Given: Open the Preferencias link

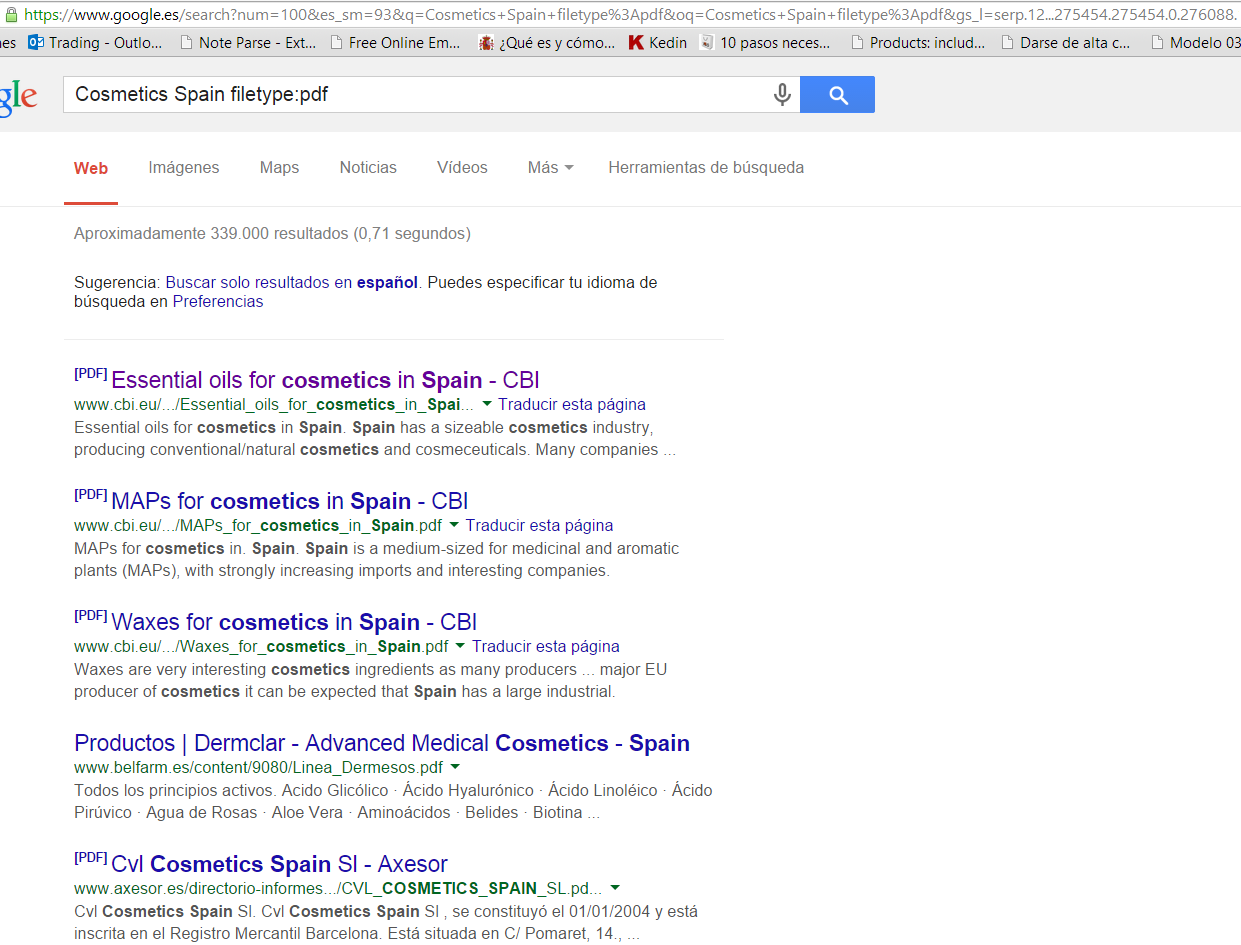Looking at the screenshot, I should pyautogui.click(x=218, y=301).
